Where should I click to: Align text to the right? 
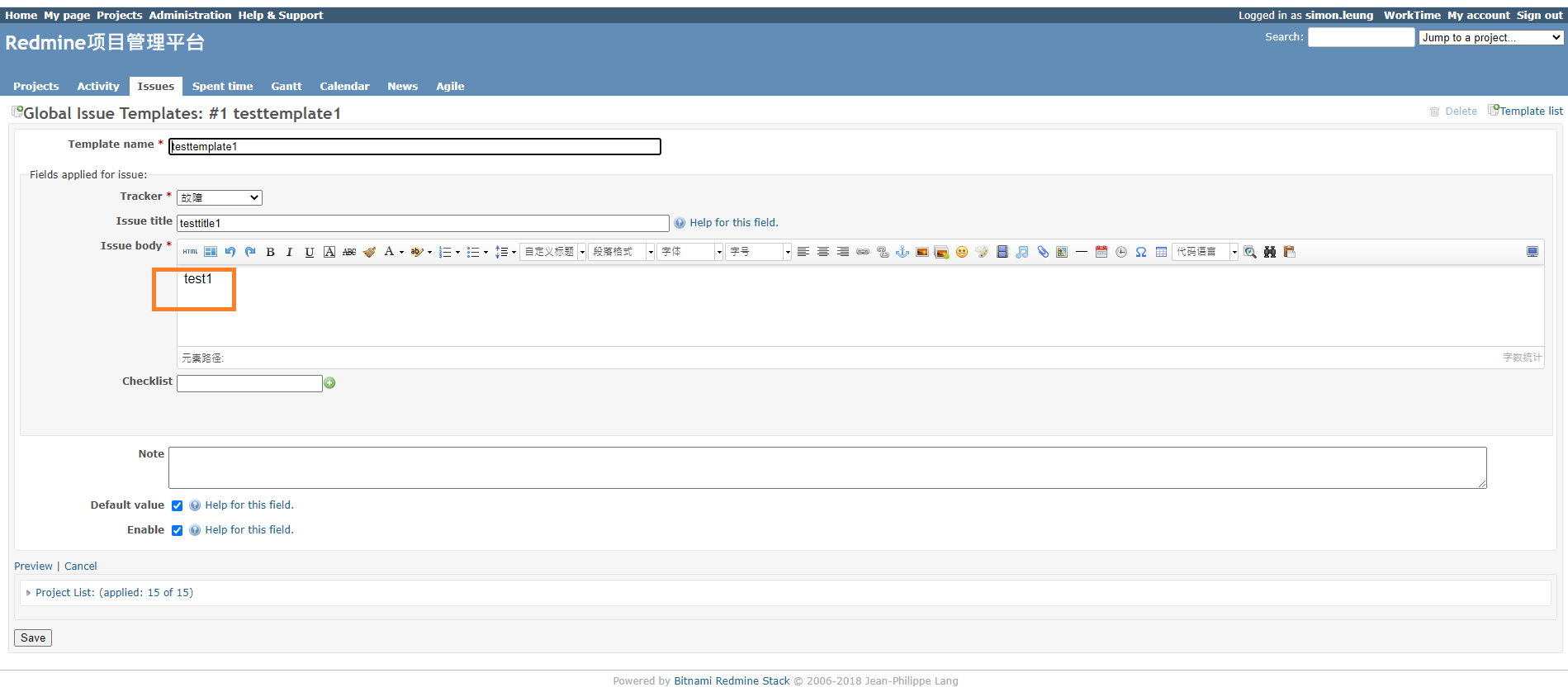(x=843, y=252)
